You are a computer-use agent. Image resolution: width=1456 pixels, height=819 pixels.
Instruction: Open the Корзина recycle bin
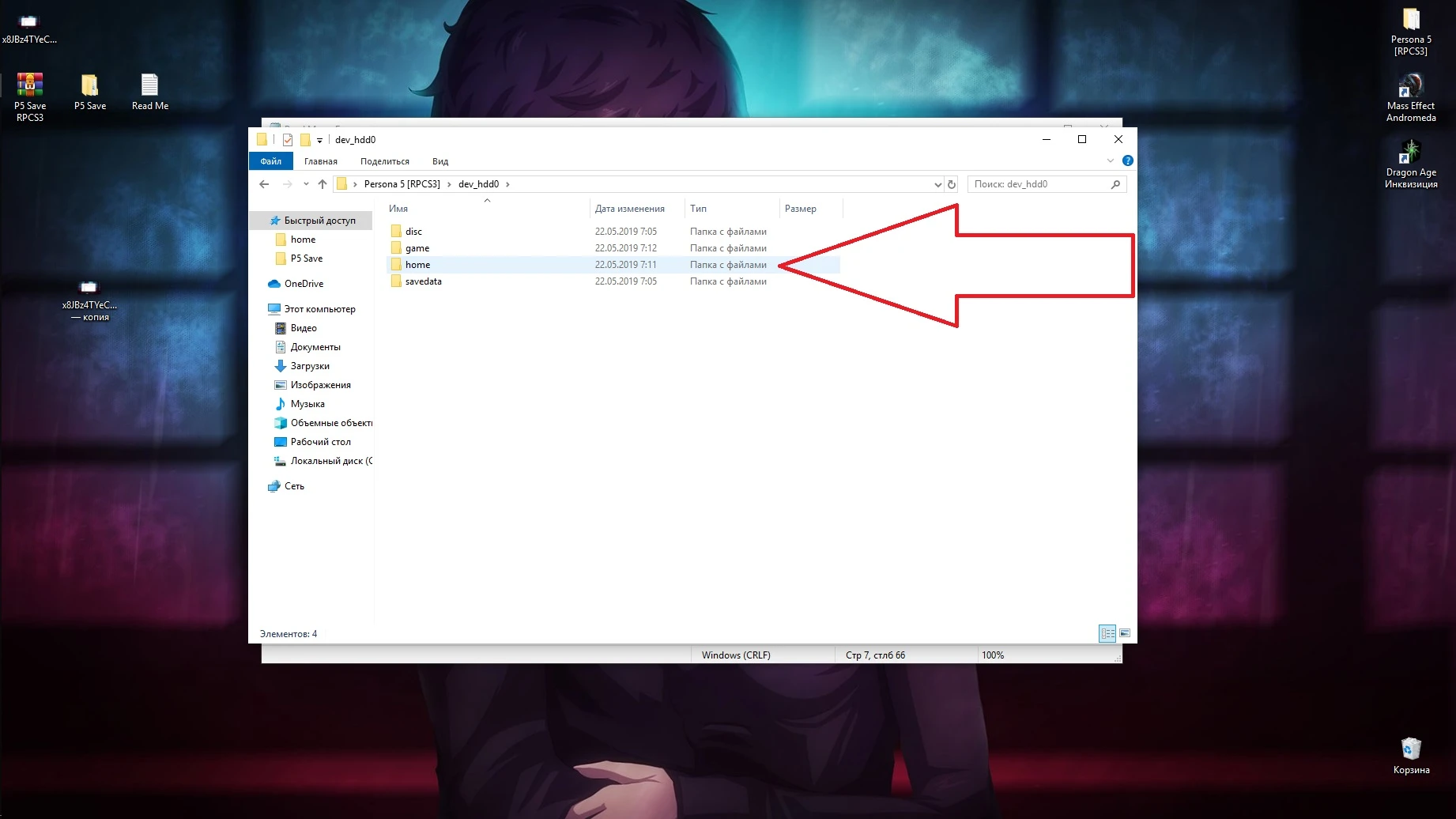point(1411,757)
